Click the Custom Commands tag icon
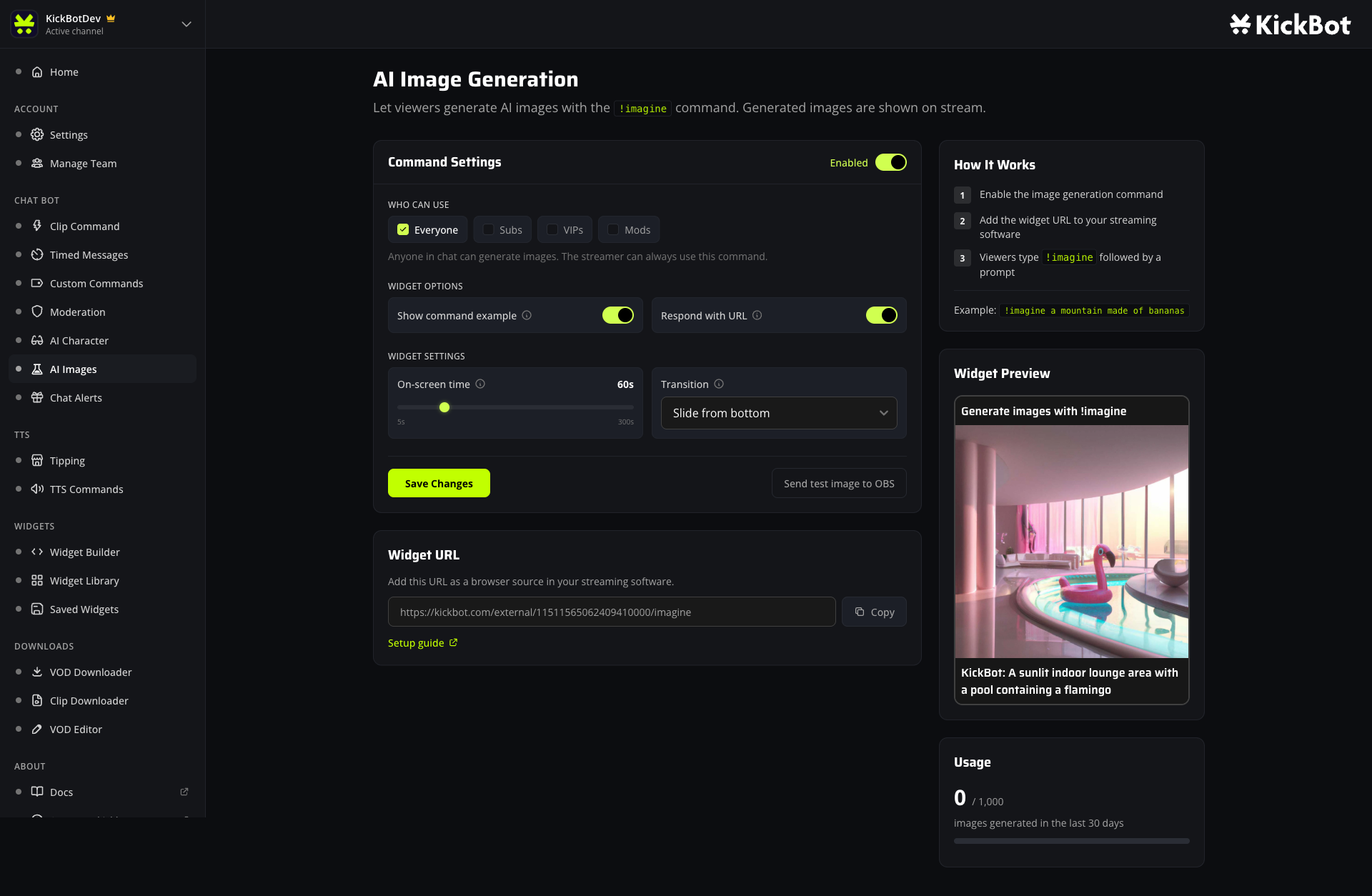1372x896 pixels. pyautogui.click(x=37, y=284)
